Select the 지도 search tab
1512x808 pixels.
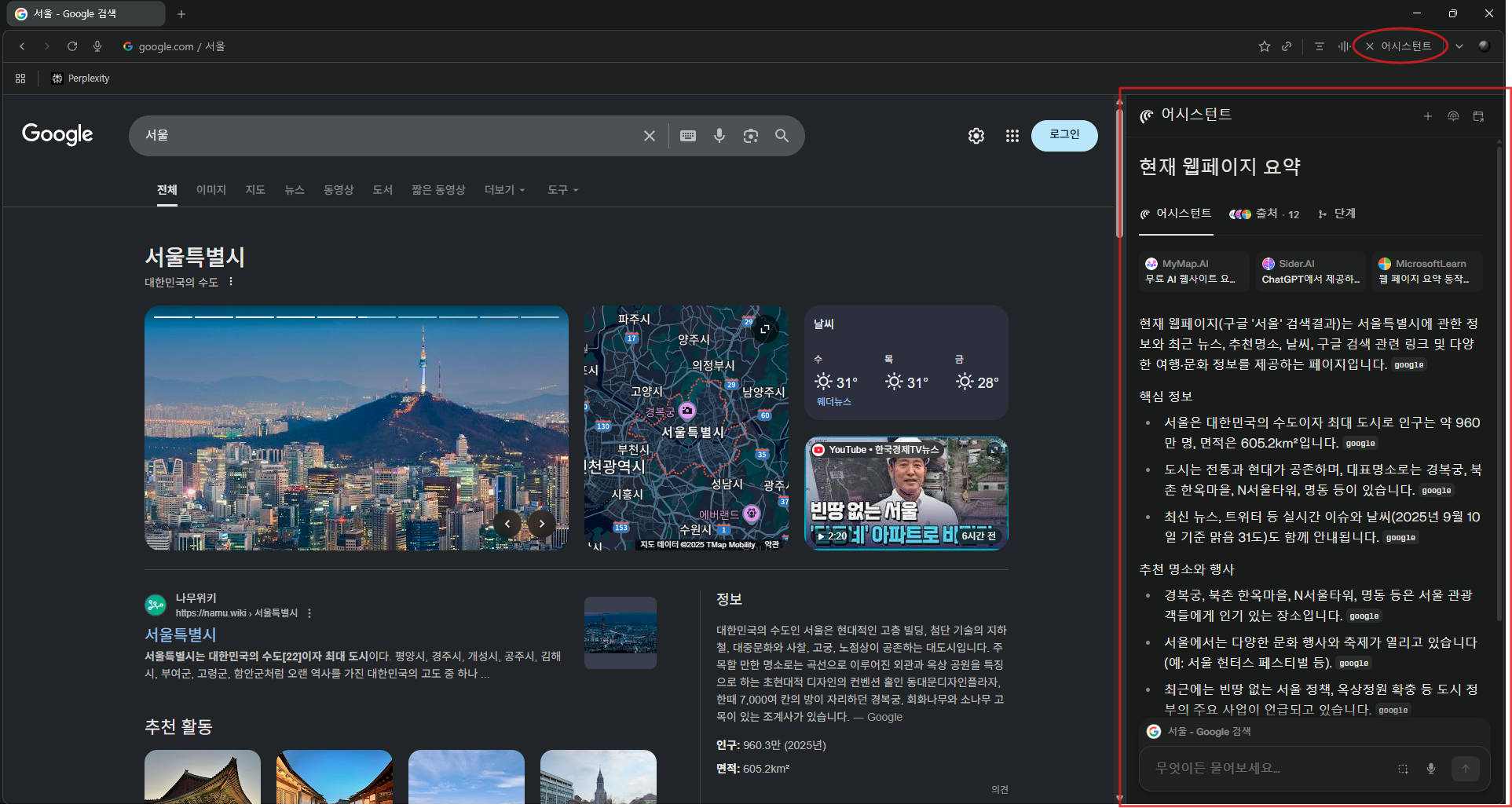(255, 190)
